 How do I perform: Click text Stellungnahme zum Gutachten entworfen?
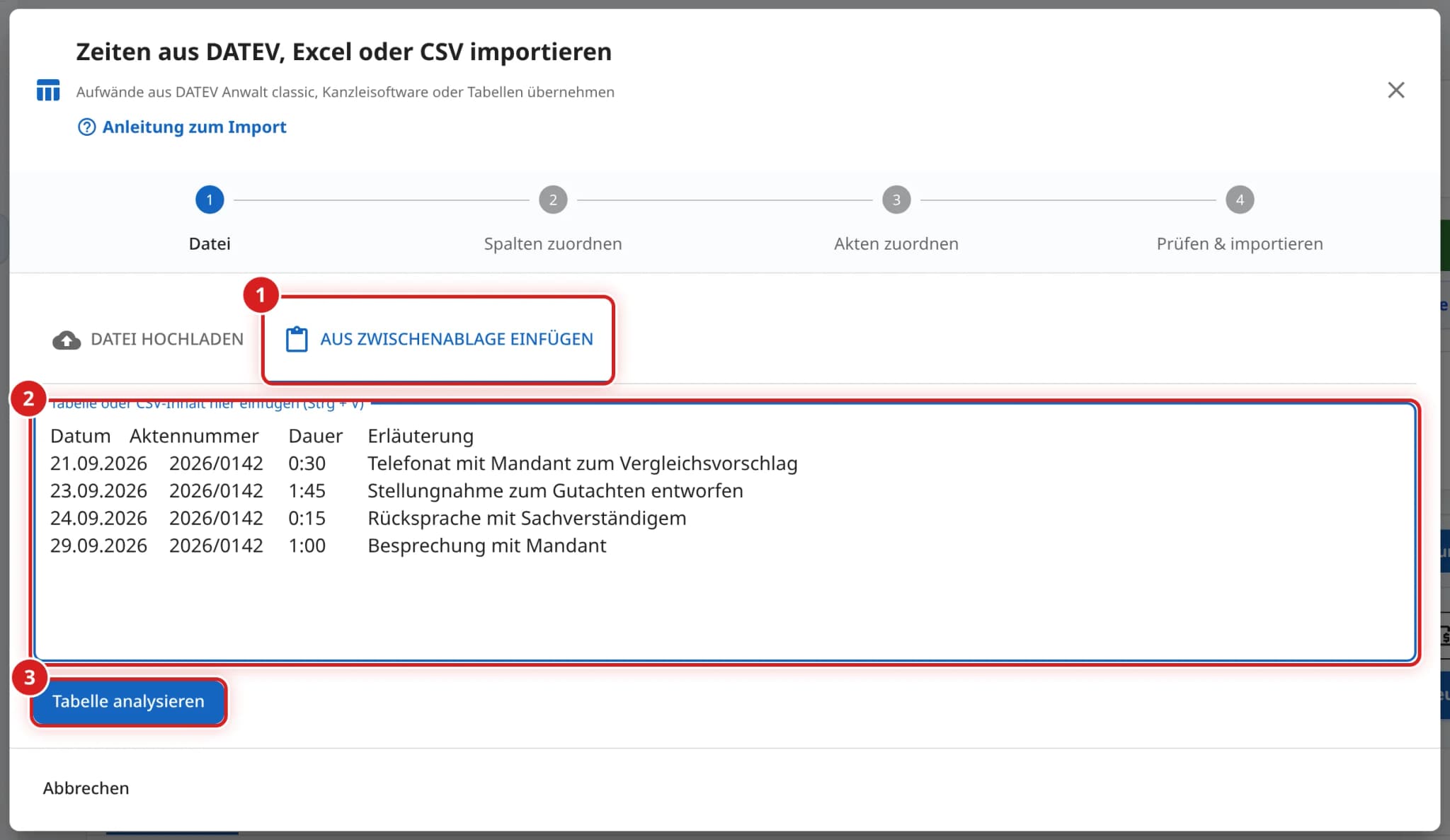pyautogui.click(x=555, y=491)
